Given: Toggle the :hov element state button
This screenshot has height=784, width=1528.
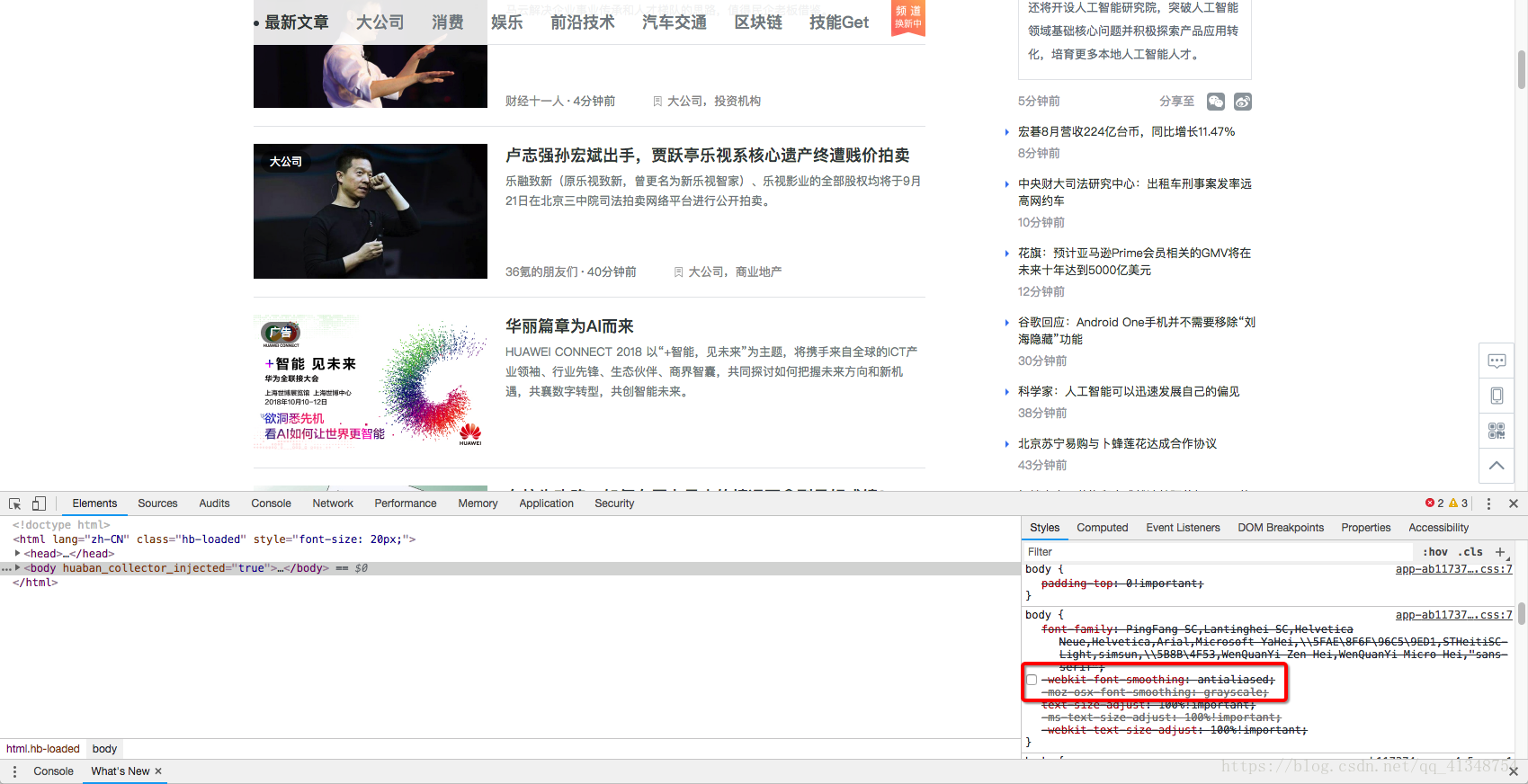Looking at the screenshot, I should point(1435,552).
